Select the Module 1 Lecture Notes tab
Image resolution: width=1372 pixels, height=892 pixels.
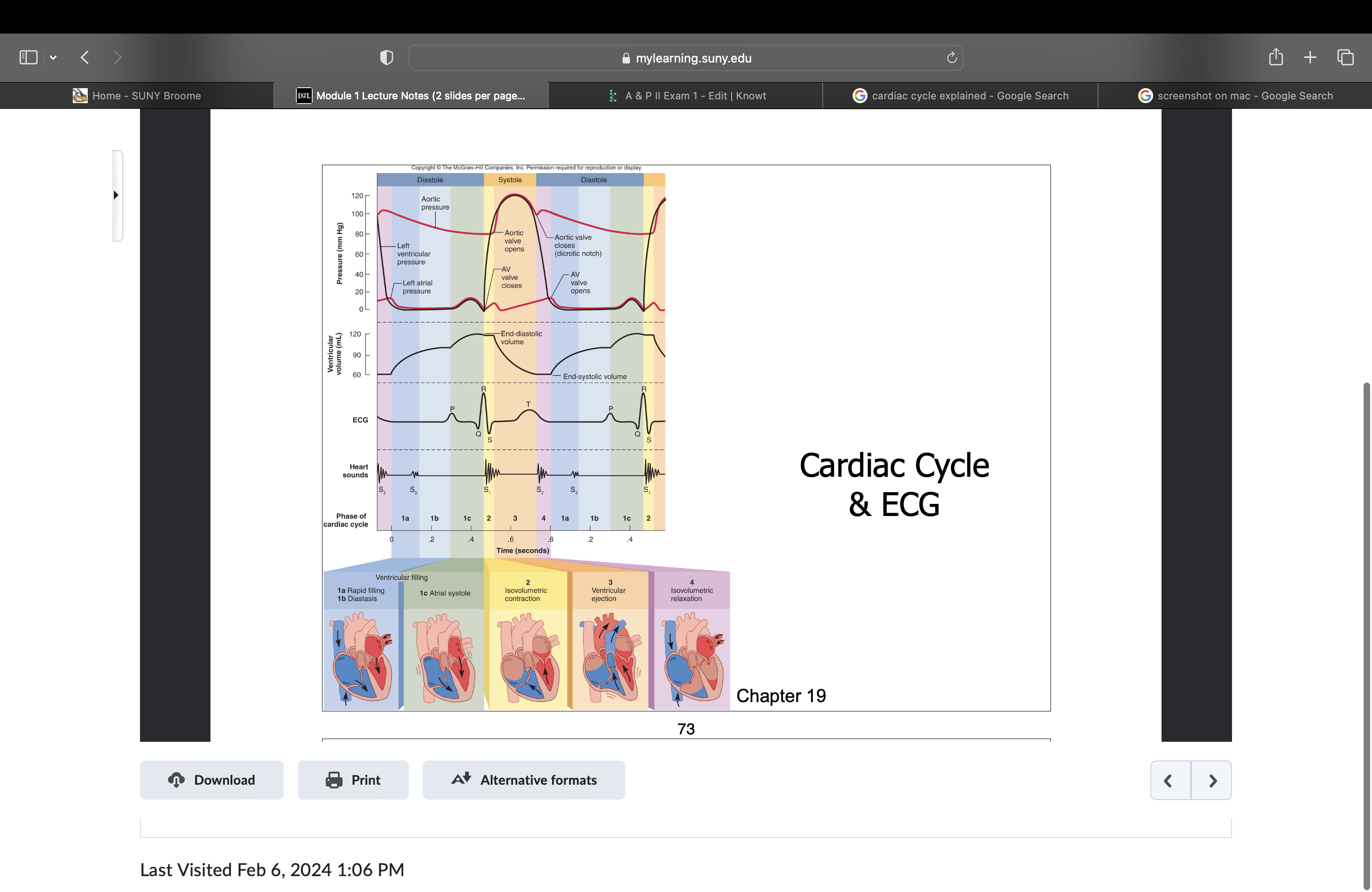click(411, 96)
